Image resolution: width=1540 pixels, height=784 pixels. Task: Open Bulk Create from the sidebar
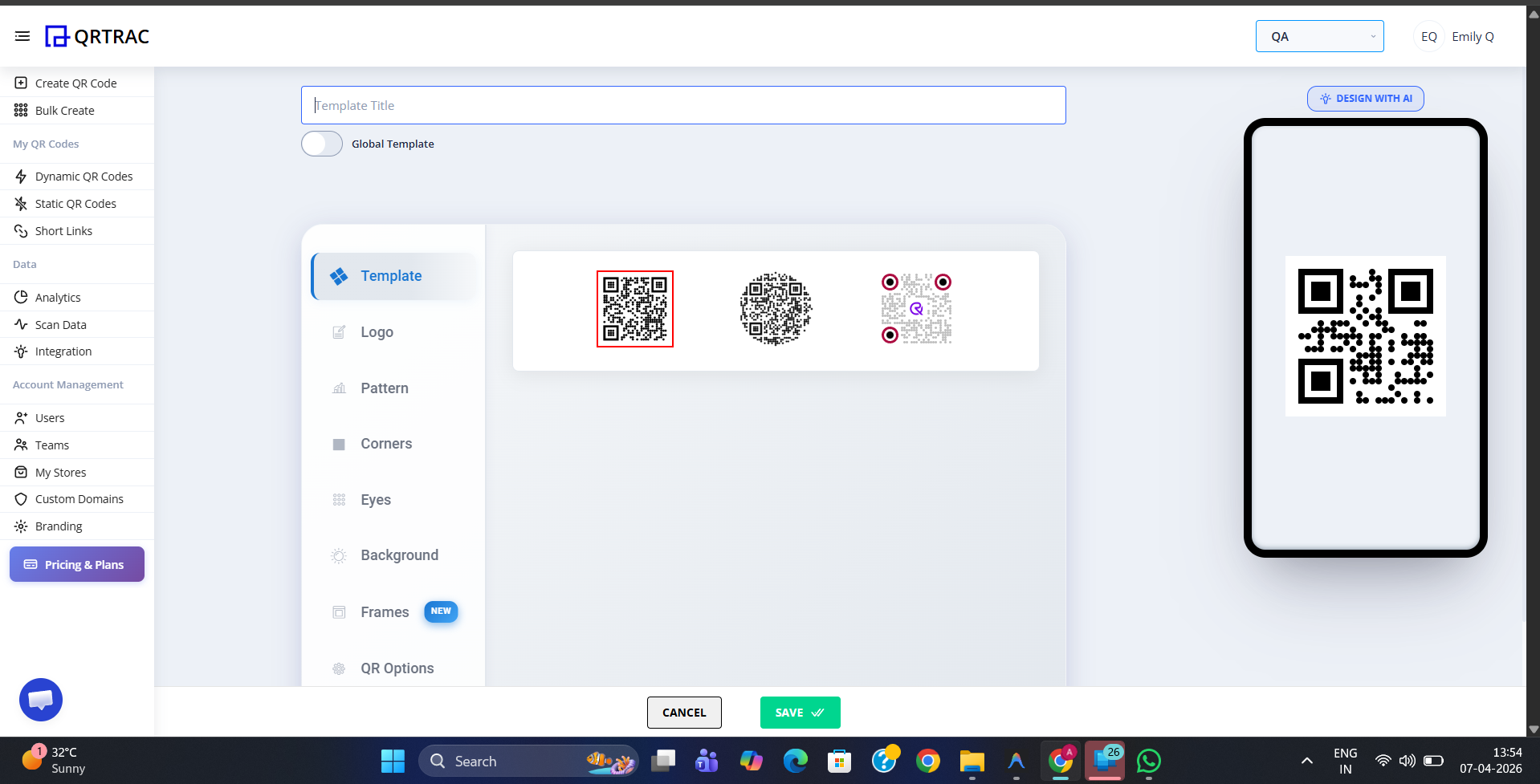pyautogui.click(x=20, y=110)
